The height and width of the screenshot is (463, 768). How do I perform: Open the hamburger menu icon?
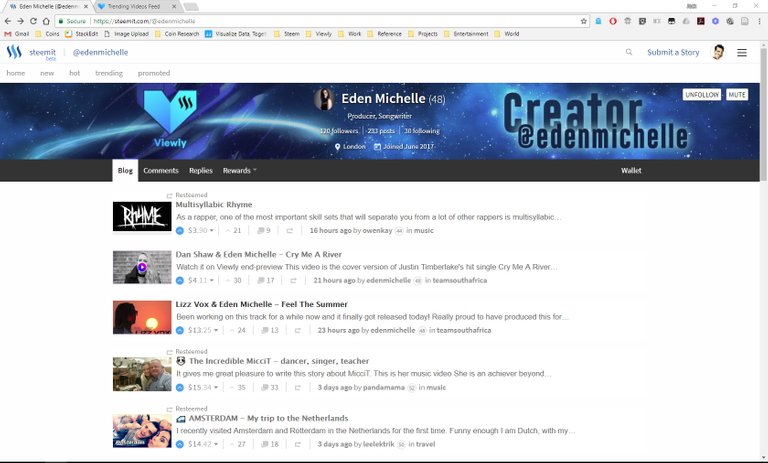tap(742, 52)
